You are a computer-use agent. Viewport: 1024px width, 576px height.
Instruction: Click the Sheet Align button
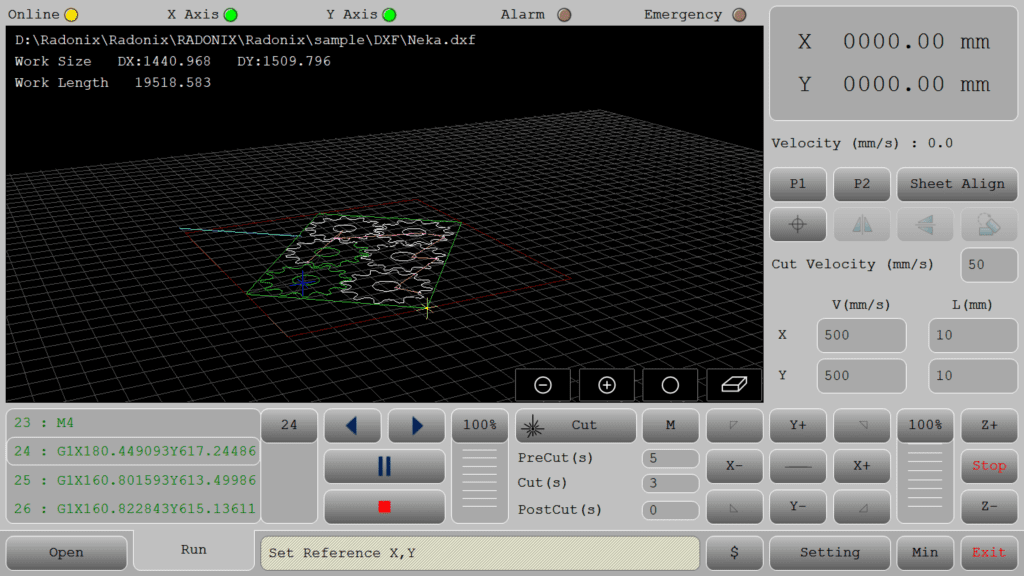click(x=957, y=184)
